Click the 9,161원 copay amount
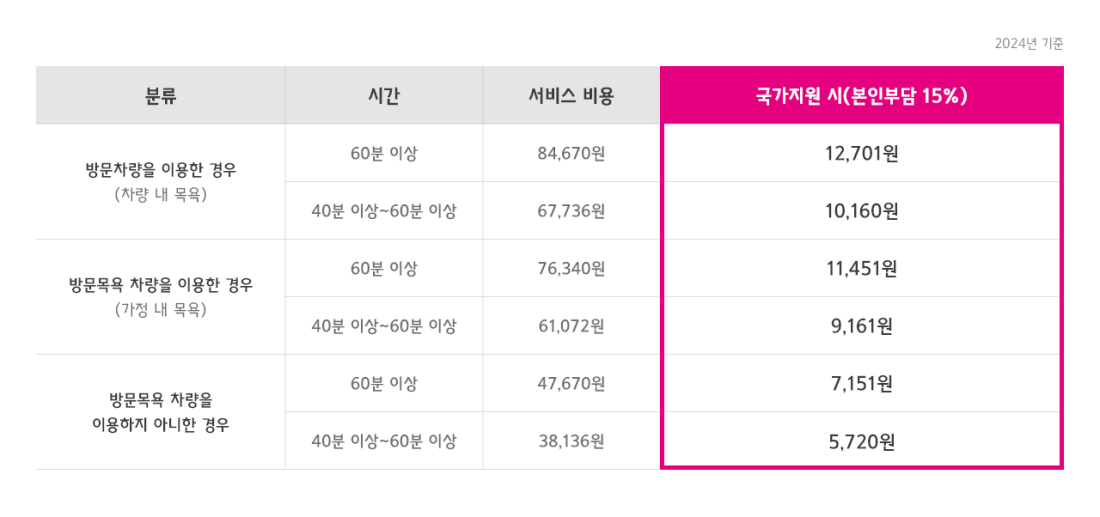The image size is (1100, 517). (x=861, y=325)
